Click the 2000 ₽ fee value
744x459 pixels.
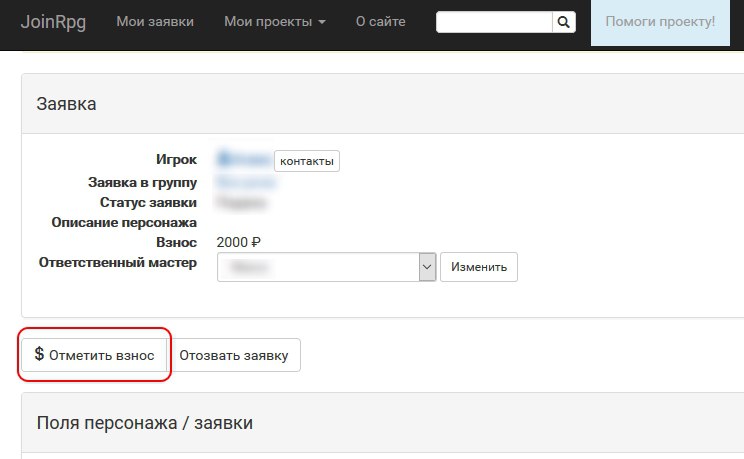point(238,242)
